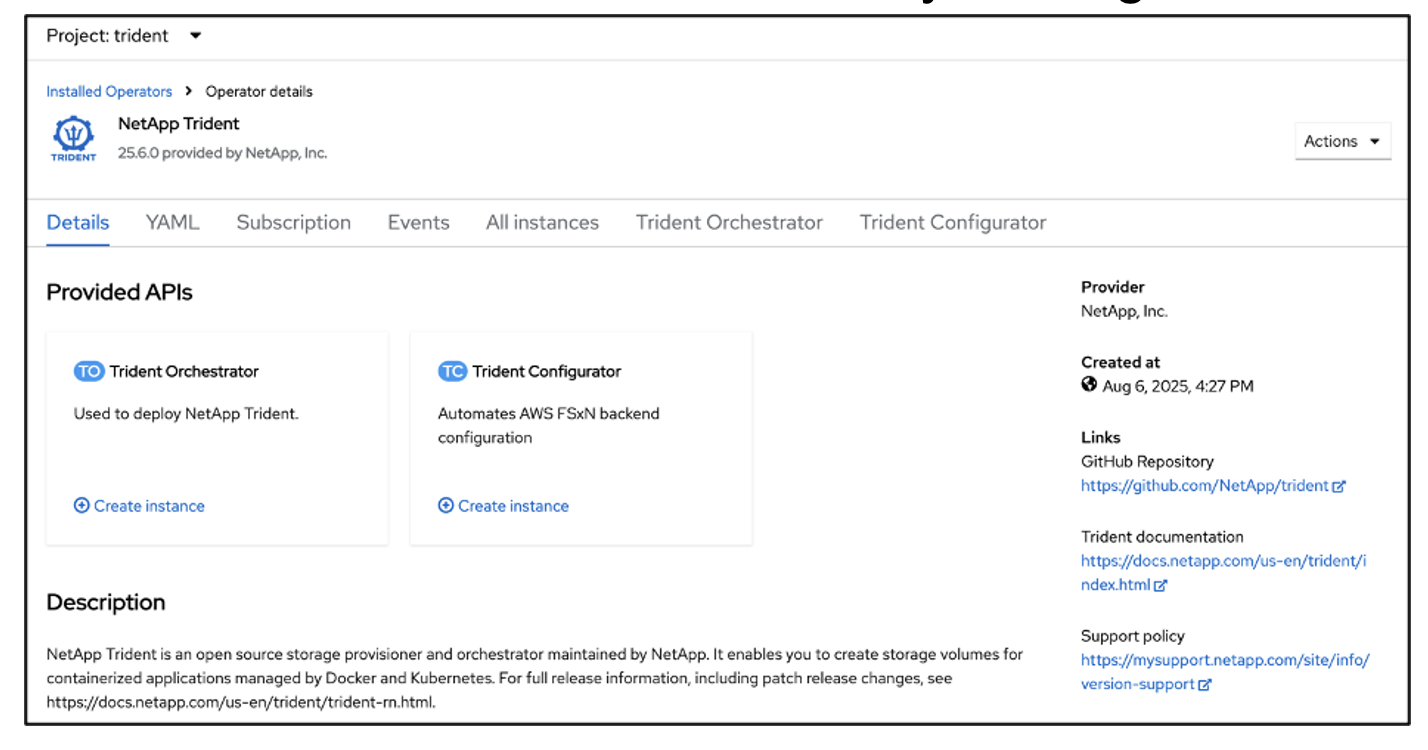This screenshot has width=1428, height=750.
Task: Click the TC badge on Trident Configurator card
Action: pyautogui.click(x=452, y=370)
